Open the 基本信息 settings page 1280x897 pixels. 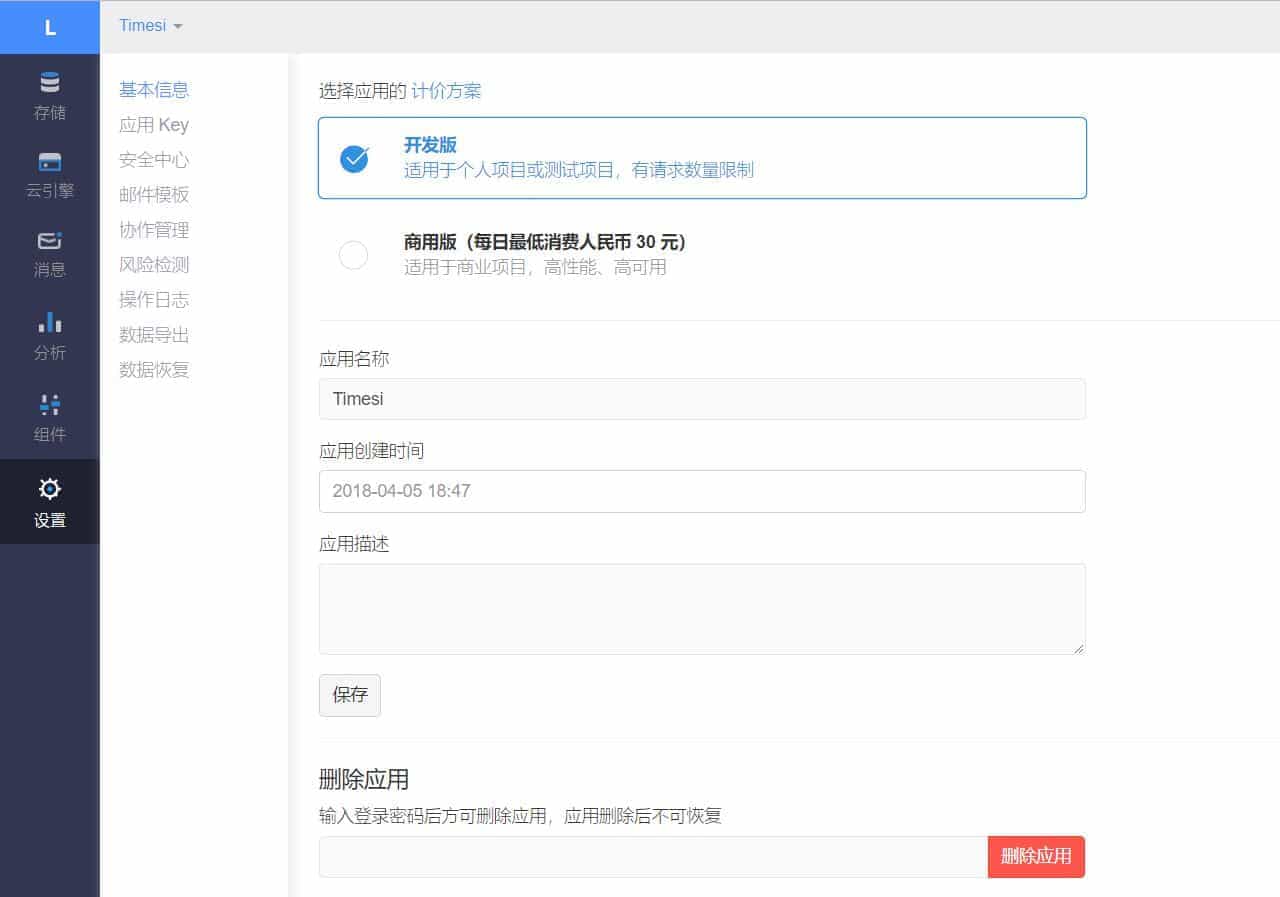[x=154, y=90]
